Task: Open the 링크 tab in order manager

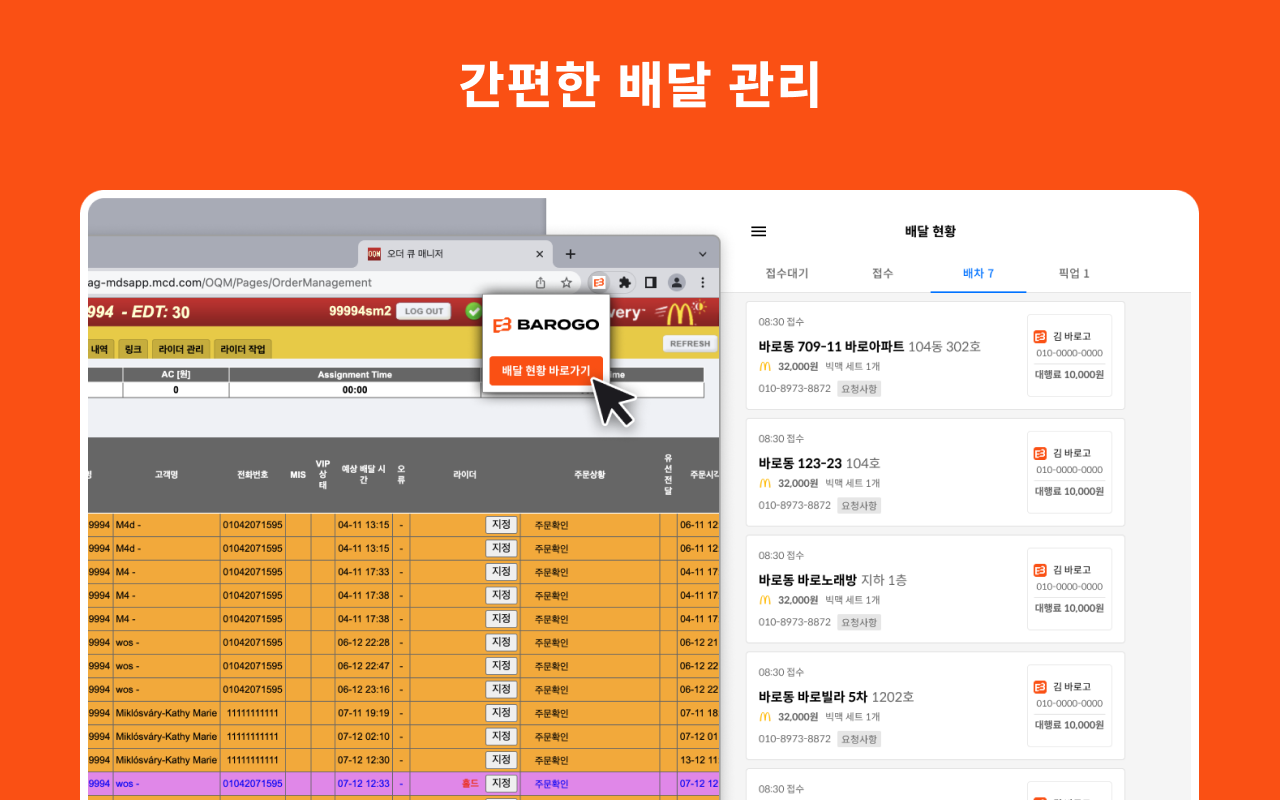Action: [x=131, y=349]
